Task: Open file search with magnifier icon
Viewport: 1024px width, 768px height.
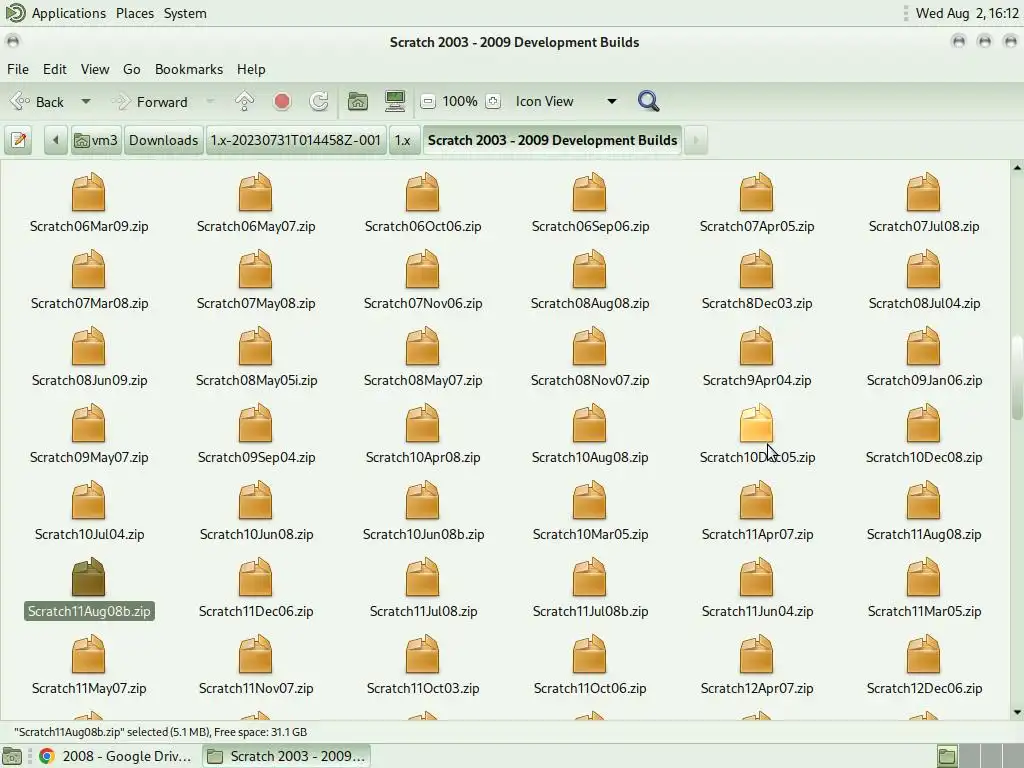Action: click(x=648, y=101)
